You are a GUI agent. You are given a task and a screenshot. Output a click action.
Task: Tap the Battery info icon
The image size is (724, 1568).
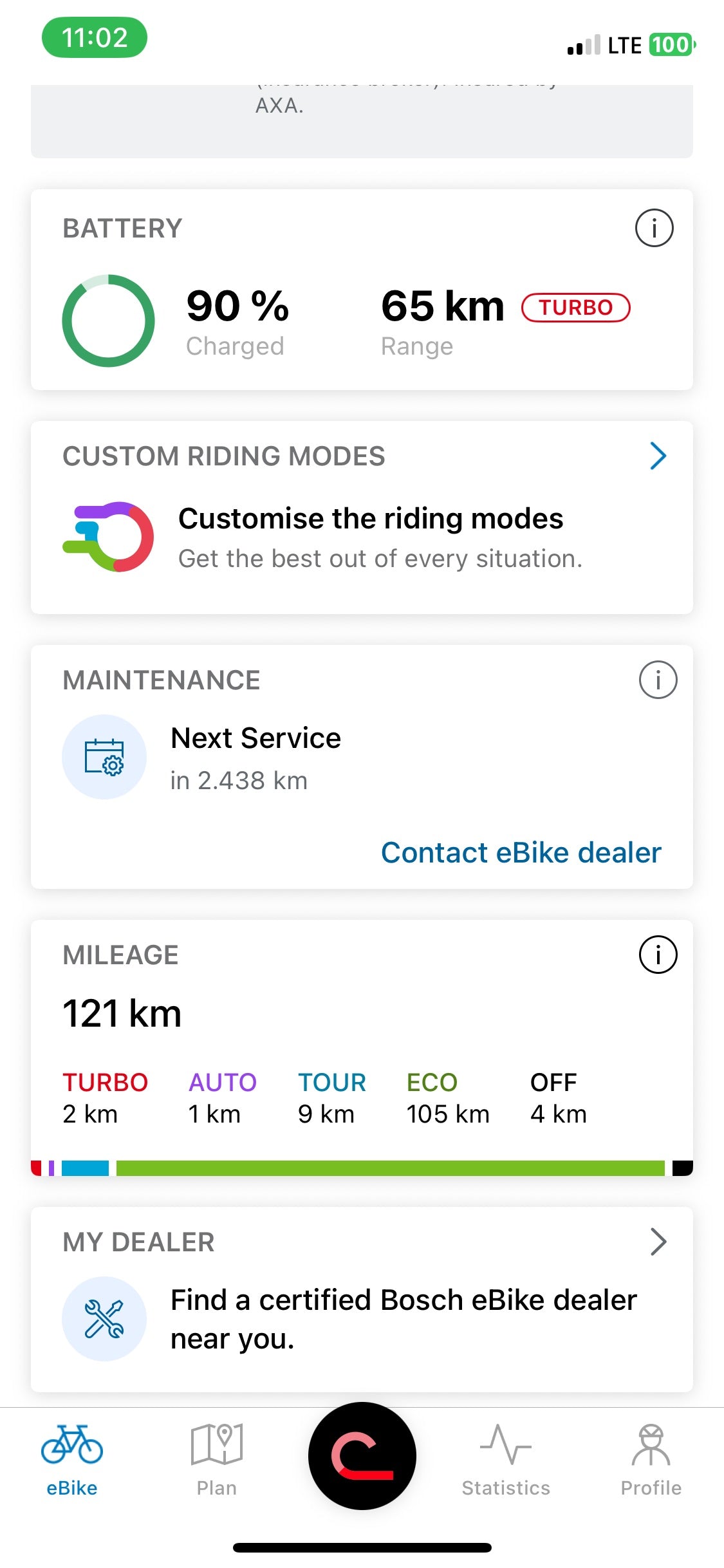pyautogui.click(x=654, y=228)
